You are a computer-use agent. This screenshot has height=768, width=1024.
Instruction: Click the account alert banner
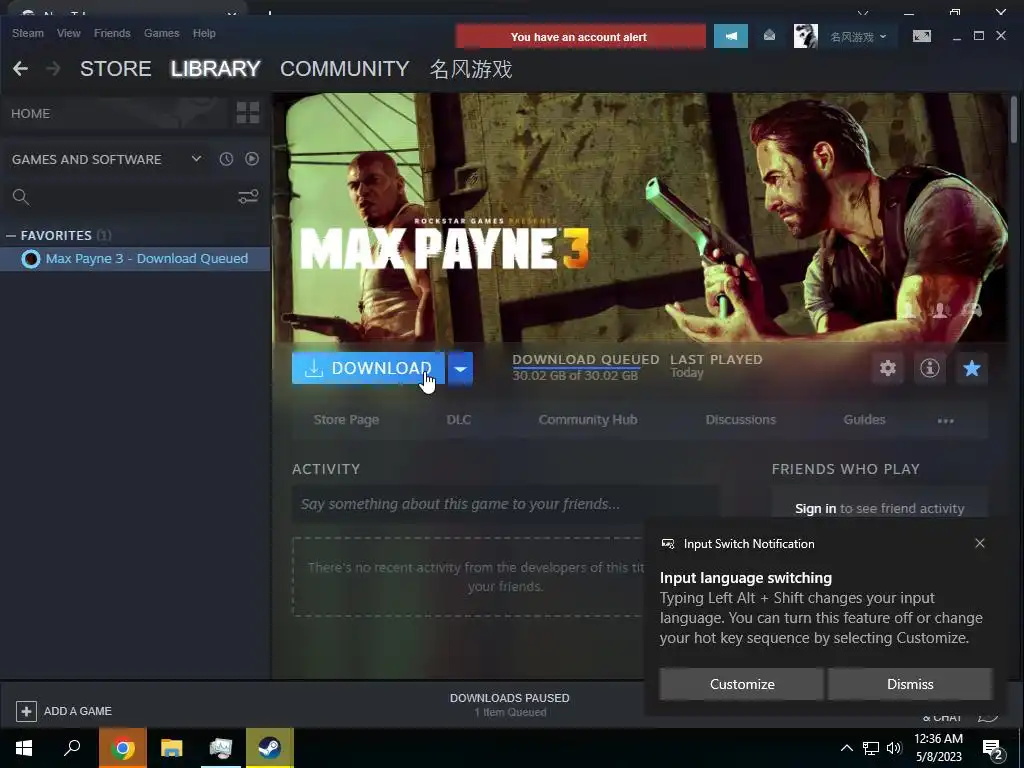click(581, 37)
